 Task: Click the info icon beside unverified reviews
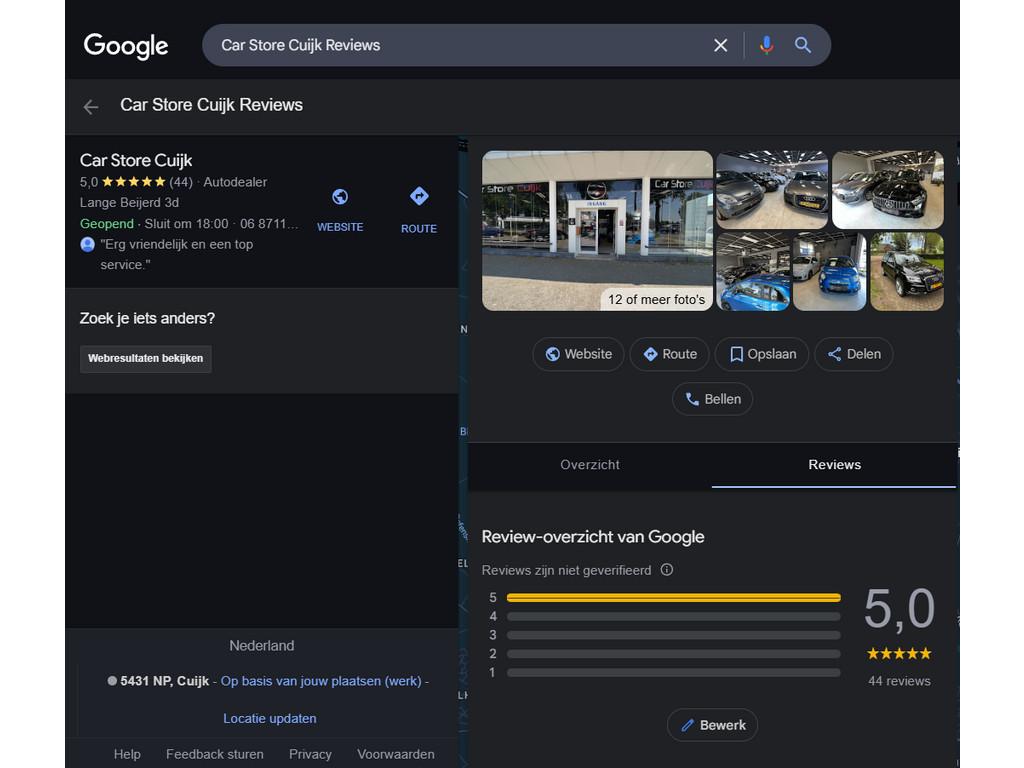coord(667,569)
